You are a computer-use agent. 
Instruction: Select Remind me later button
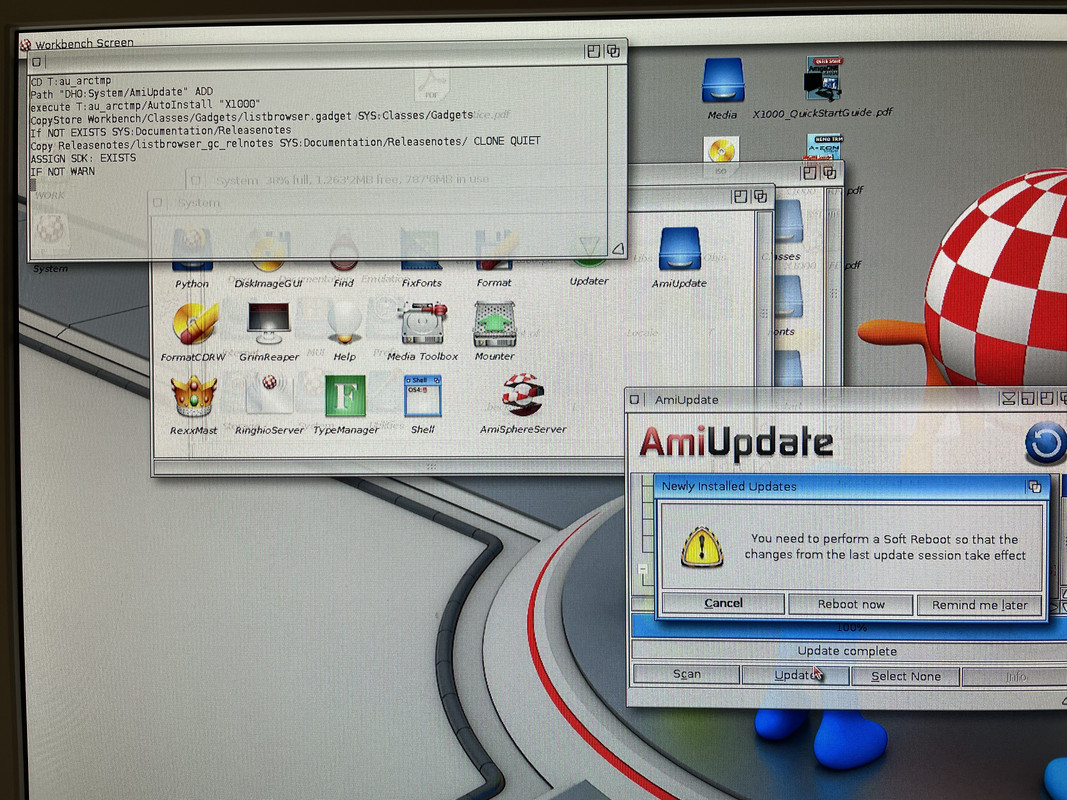point(979,605)
